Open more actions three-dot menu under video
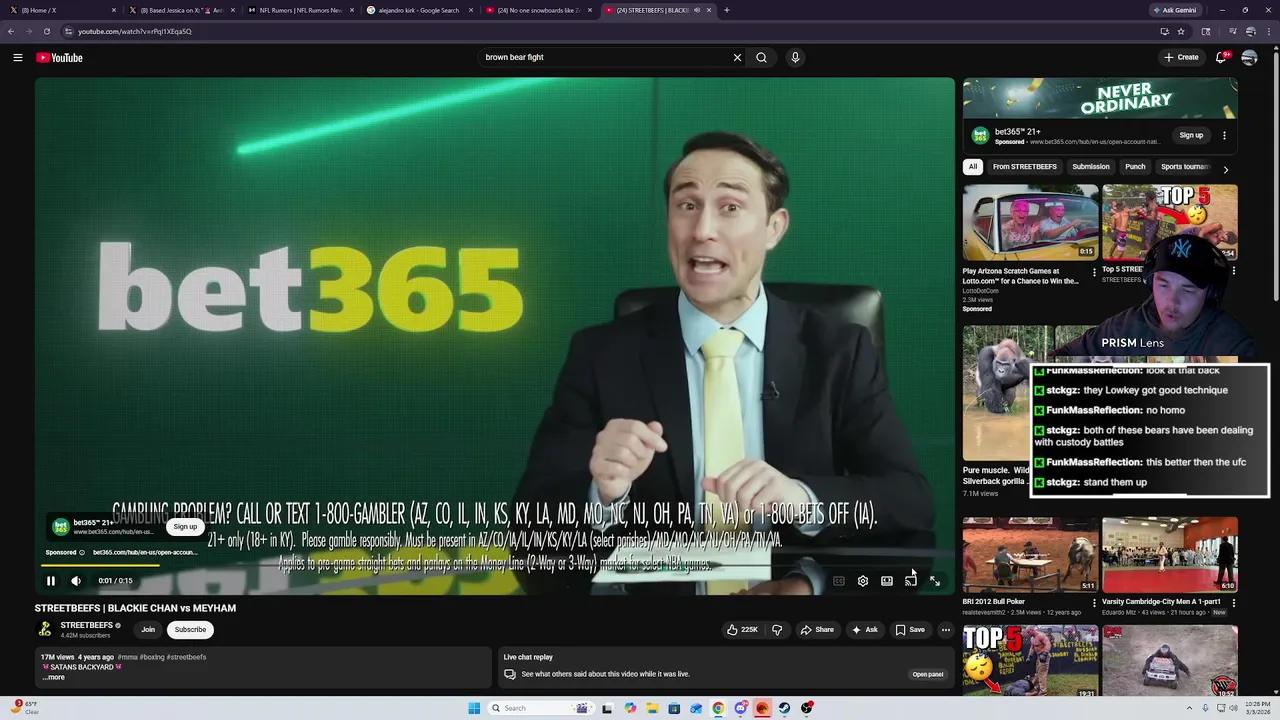The width and height of the screenshot is (1280, 720). (945, 630)
